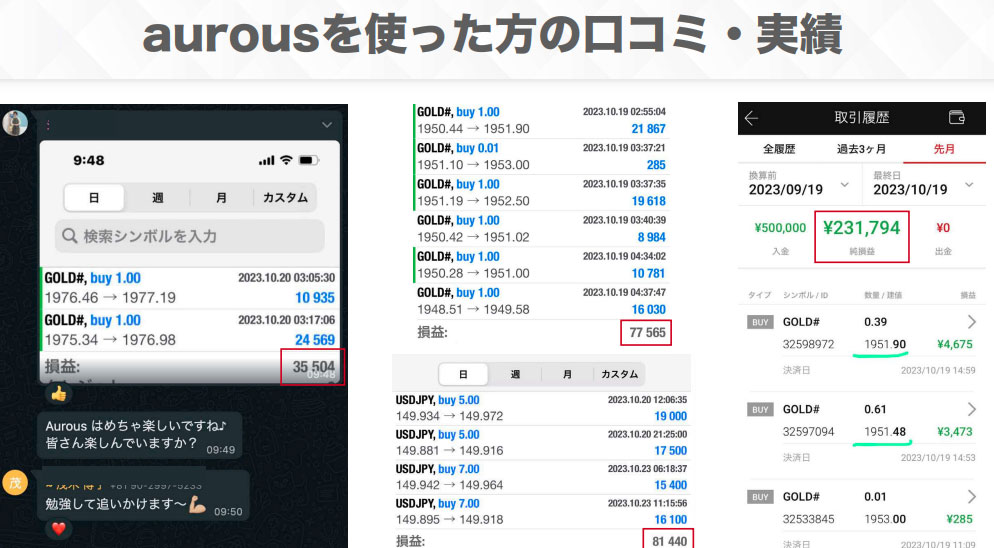The height and width of the screenshot is (548, 994).
Task: Open details chevron for GOLD# 0.61 trade
Action: pyautogui.click(x=972, y=409)
